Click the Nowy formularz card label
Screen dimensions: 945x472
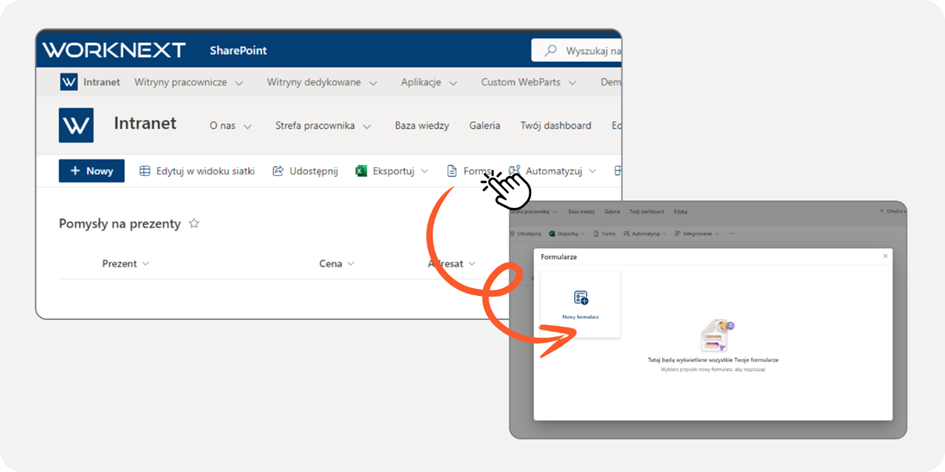coord(580,316)
